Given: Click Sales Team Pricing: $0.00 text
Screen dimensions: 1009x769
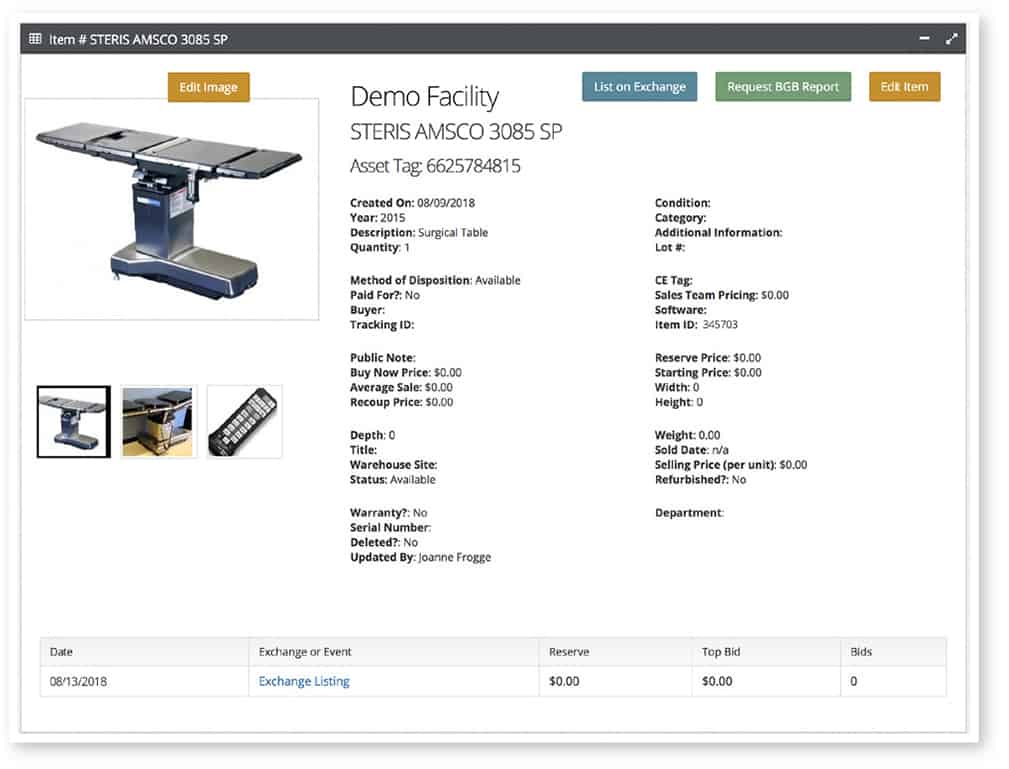Looking at the screenshot, I should click(722, 295).
